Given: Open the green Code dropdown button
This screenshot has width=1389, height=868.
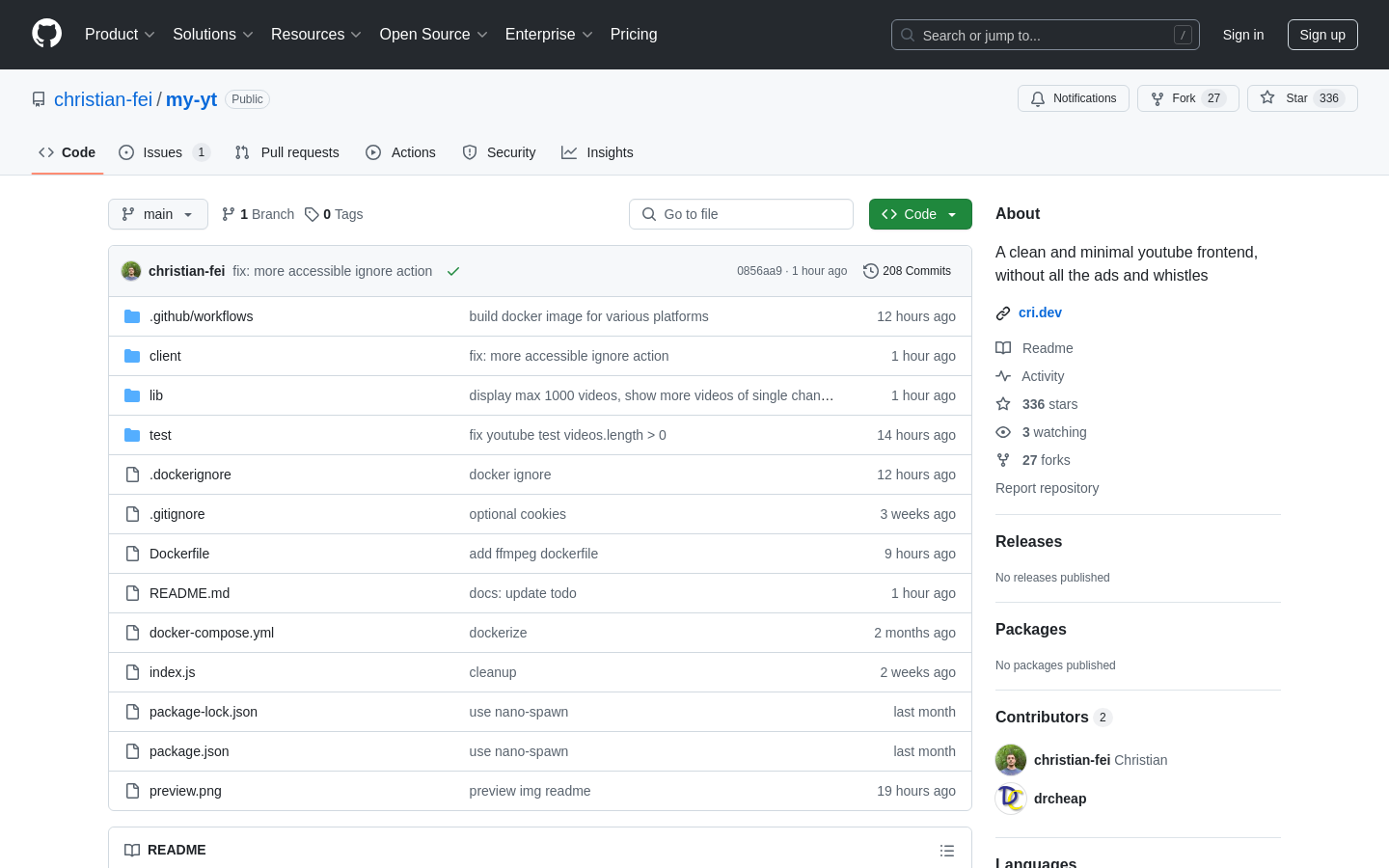Looking at the screenshot, I should (920, 214).
